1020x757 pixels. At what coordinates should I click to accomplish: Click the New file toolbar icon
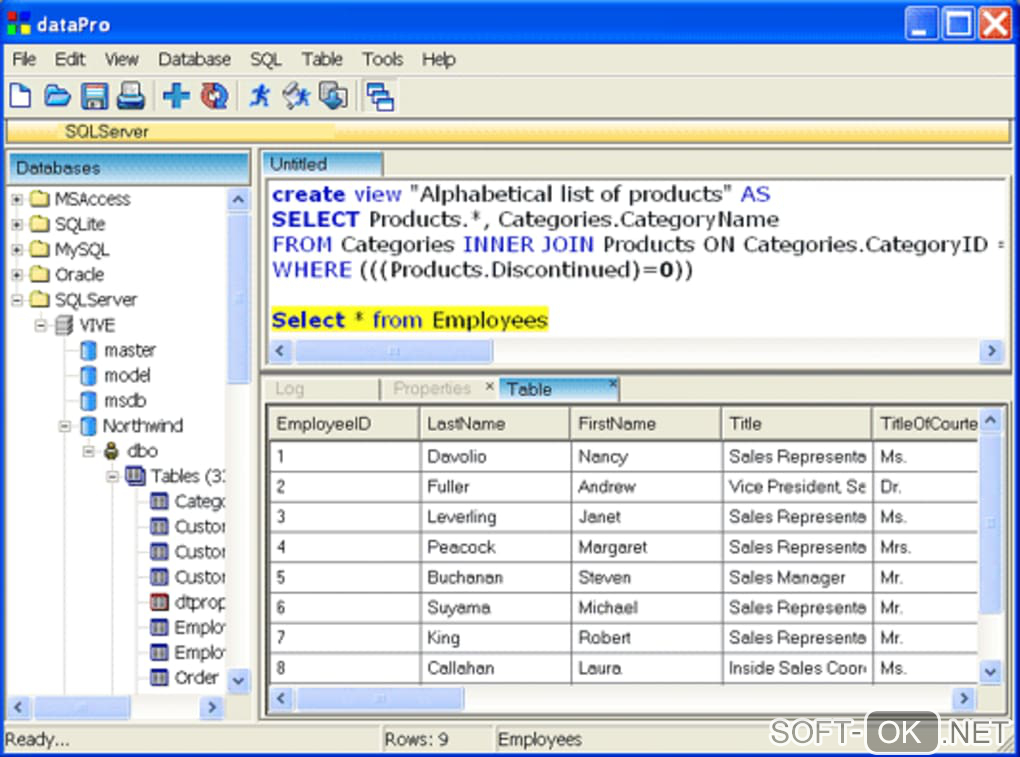pyautogui.click(x=20, y=96)
